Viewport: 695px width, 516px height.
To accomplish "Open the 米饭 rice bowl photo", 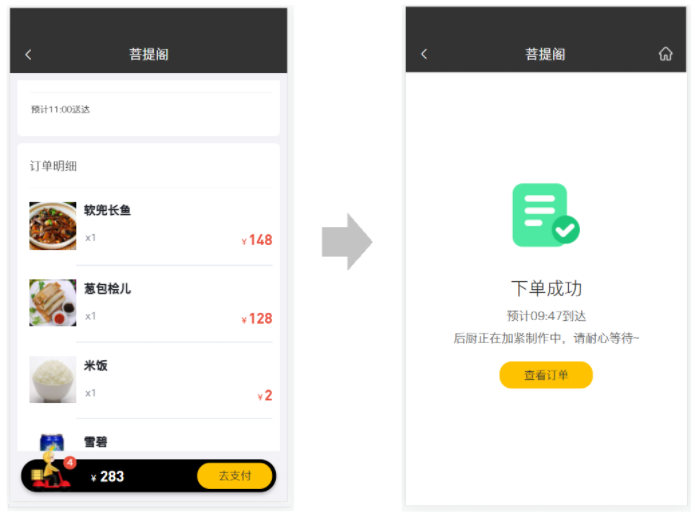I will (x=53, y=379).
